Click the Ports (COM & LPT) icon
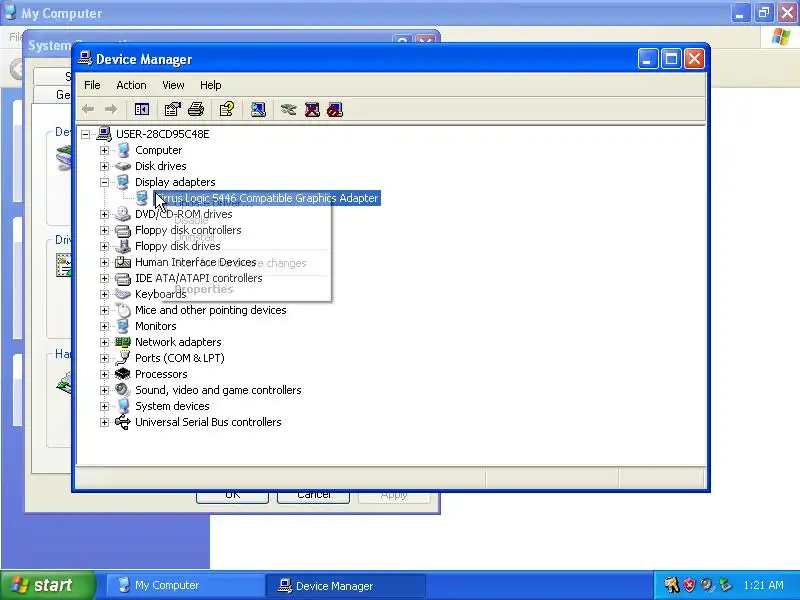The width and height of the screenshot is (800, 600). pyautogui.click(x=123, y=358)
